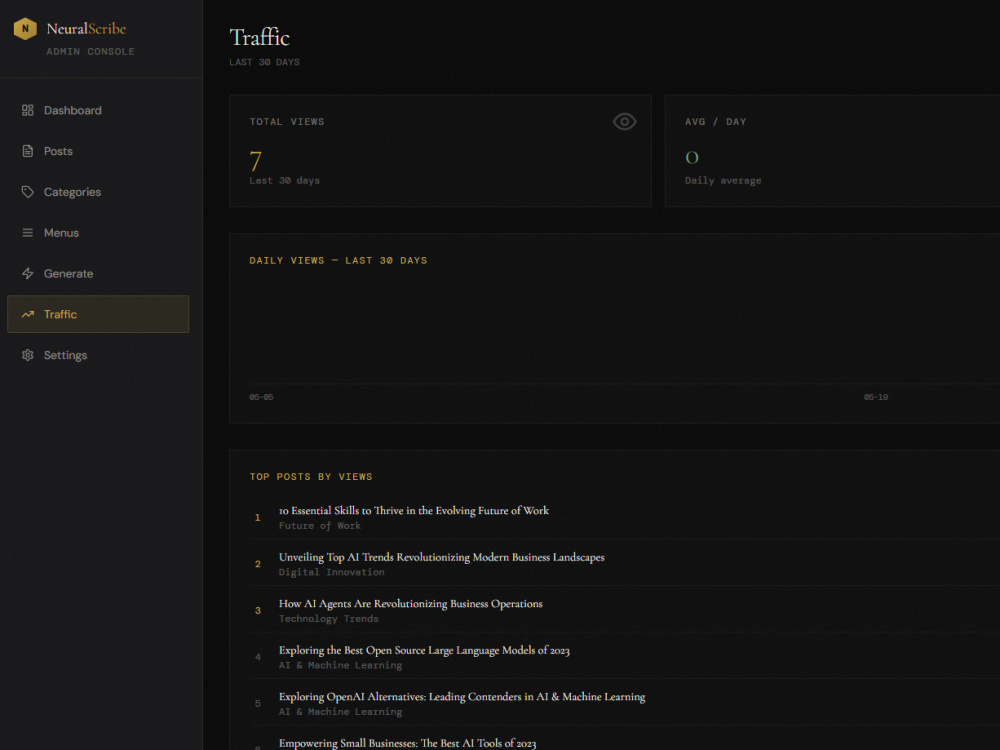Image resolution: width=1000 pixels, height=750 pixels.
Task: Click the 05-19 chart axis label
Action: pos(876,397)
